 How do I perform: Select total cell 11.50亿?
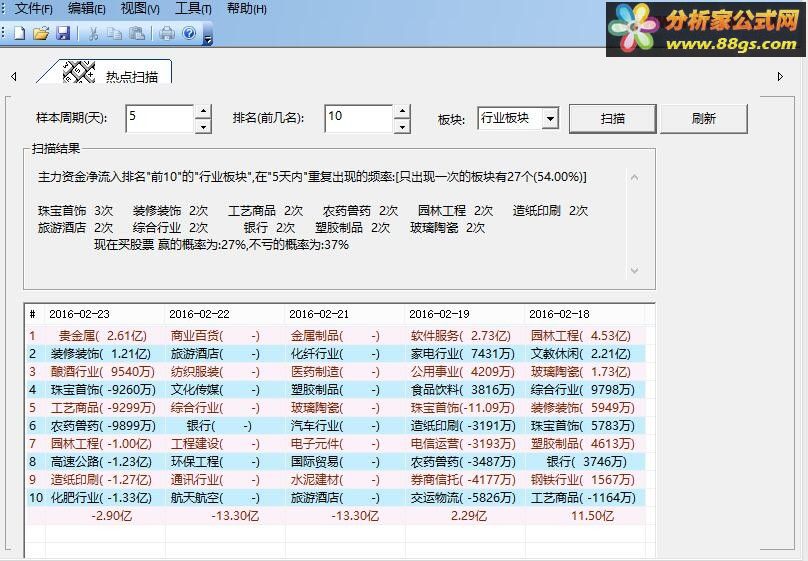(x=585, y=516)
